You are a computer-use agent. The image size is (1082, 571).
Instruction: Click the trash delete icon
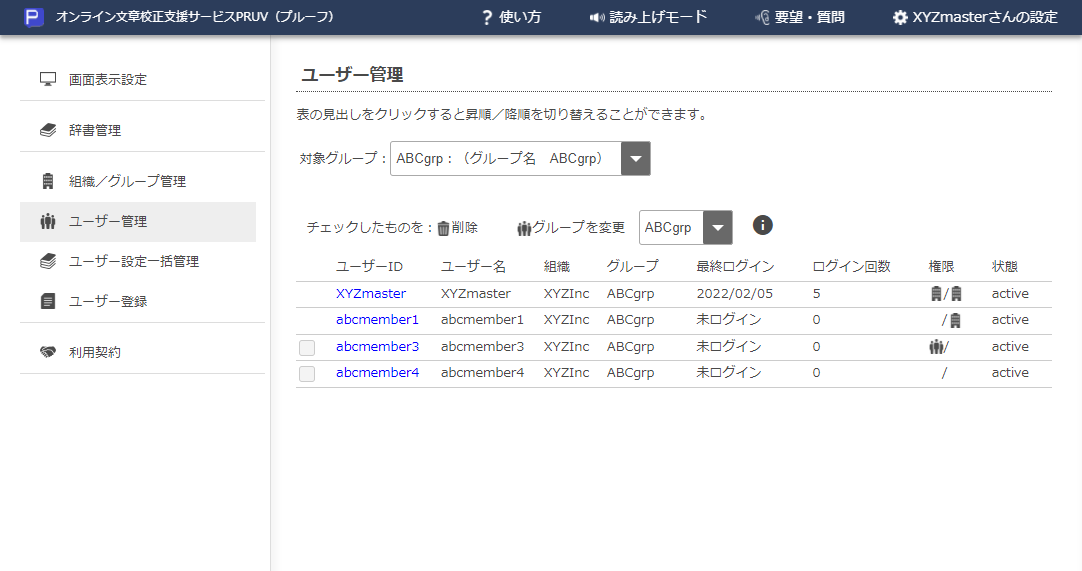(x=444, y=228)
